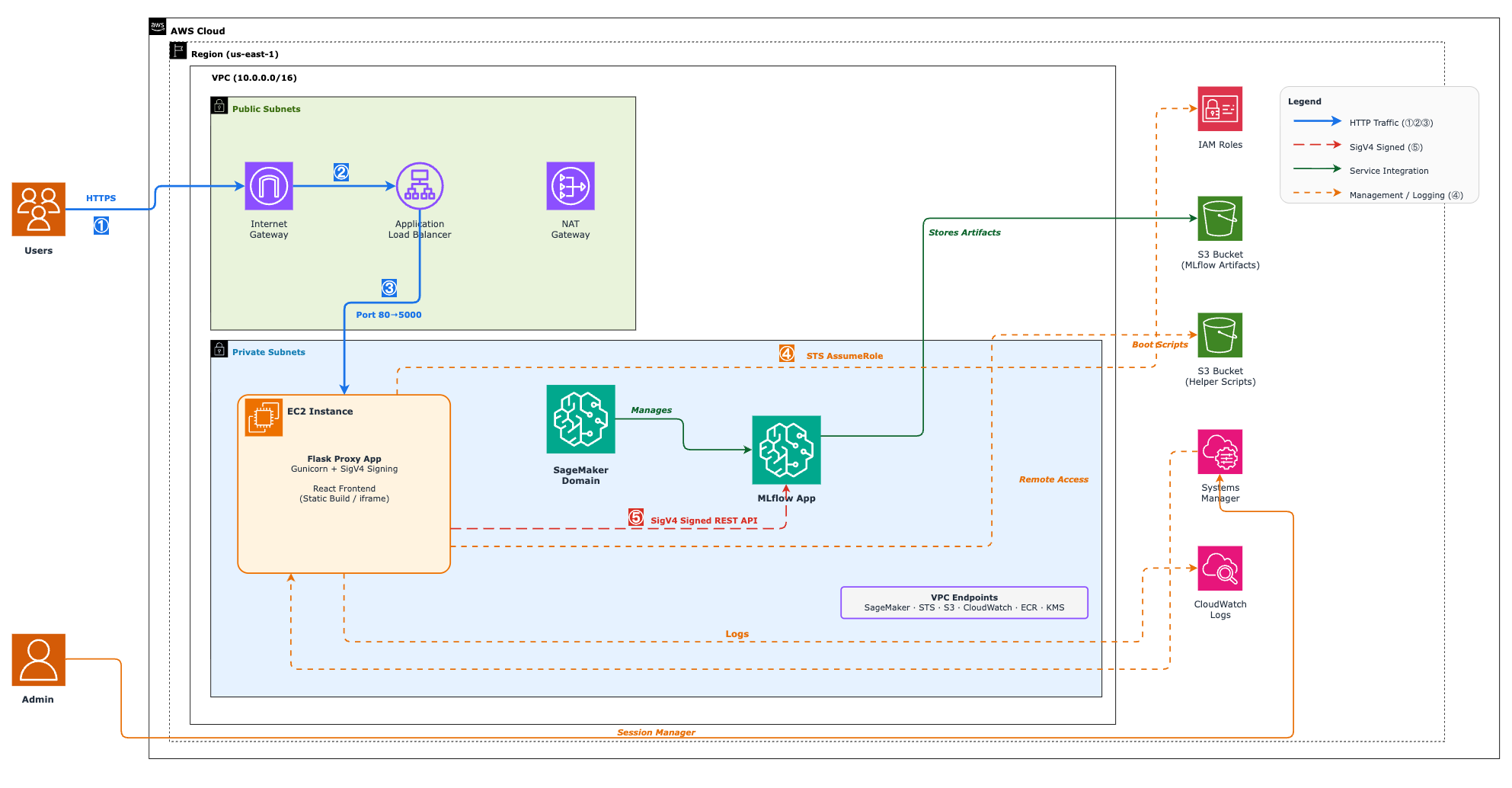Click the 'Session Manager' label

(x=656, y=732)
